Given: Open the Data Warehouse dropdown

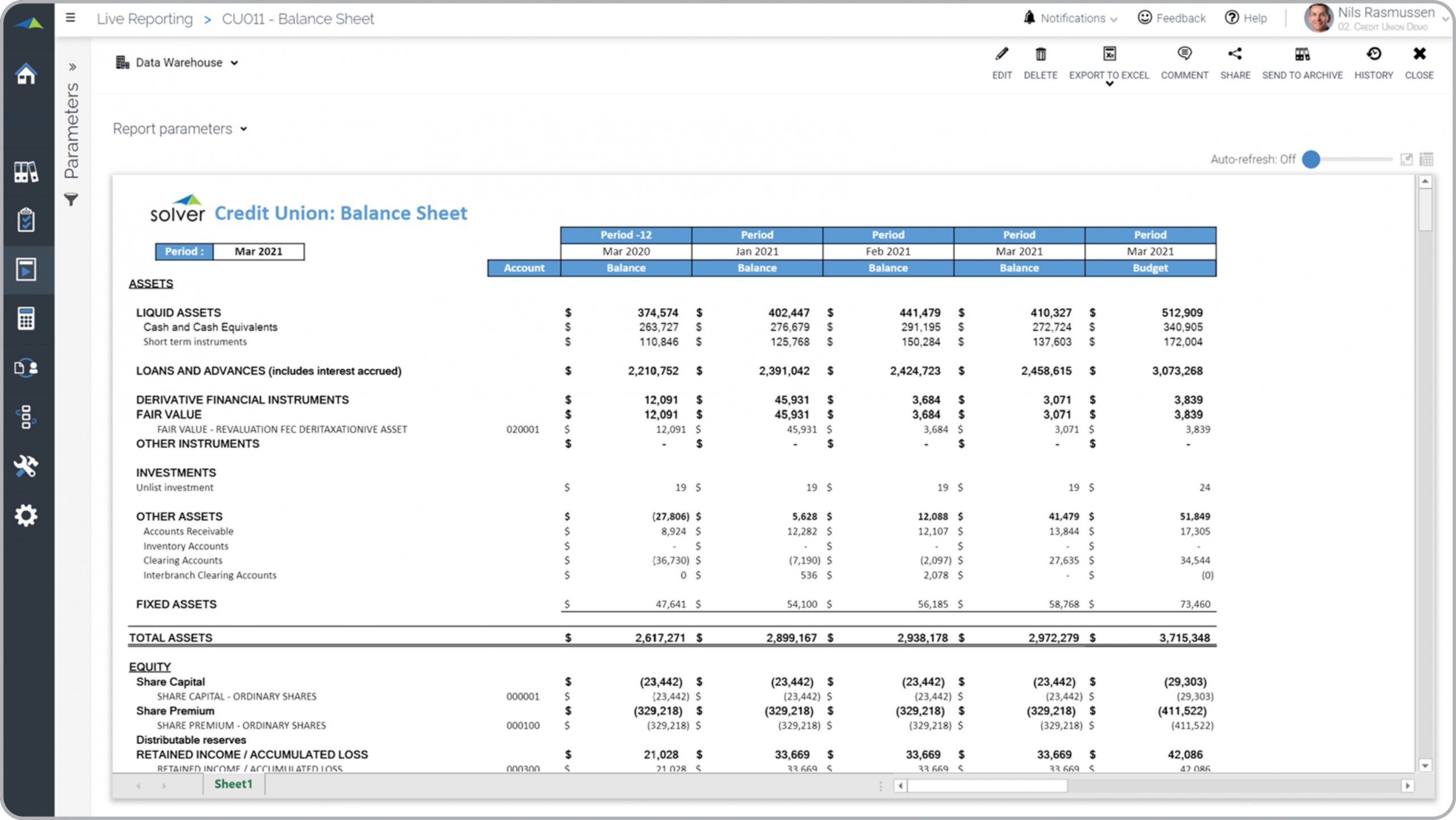Looking at the screenshot, I should (x=177, y=63).
